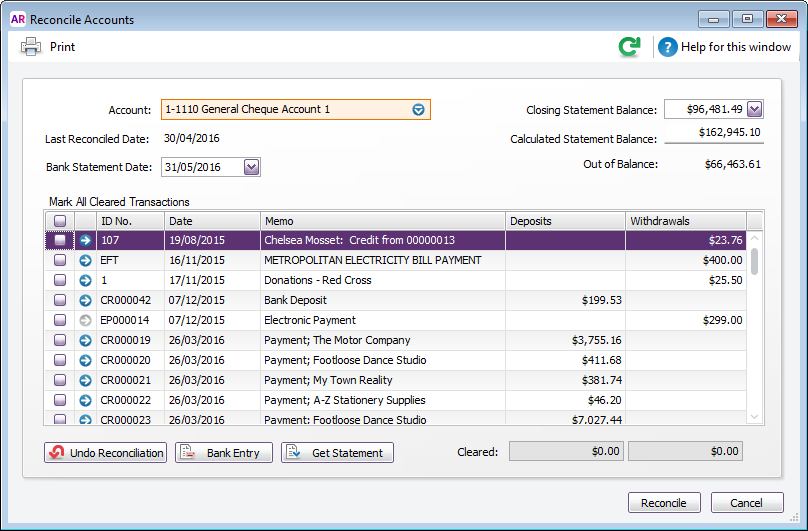
Task: Open the Closing Statement Balance dropdown
Action: tap(754, 109)
